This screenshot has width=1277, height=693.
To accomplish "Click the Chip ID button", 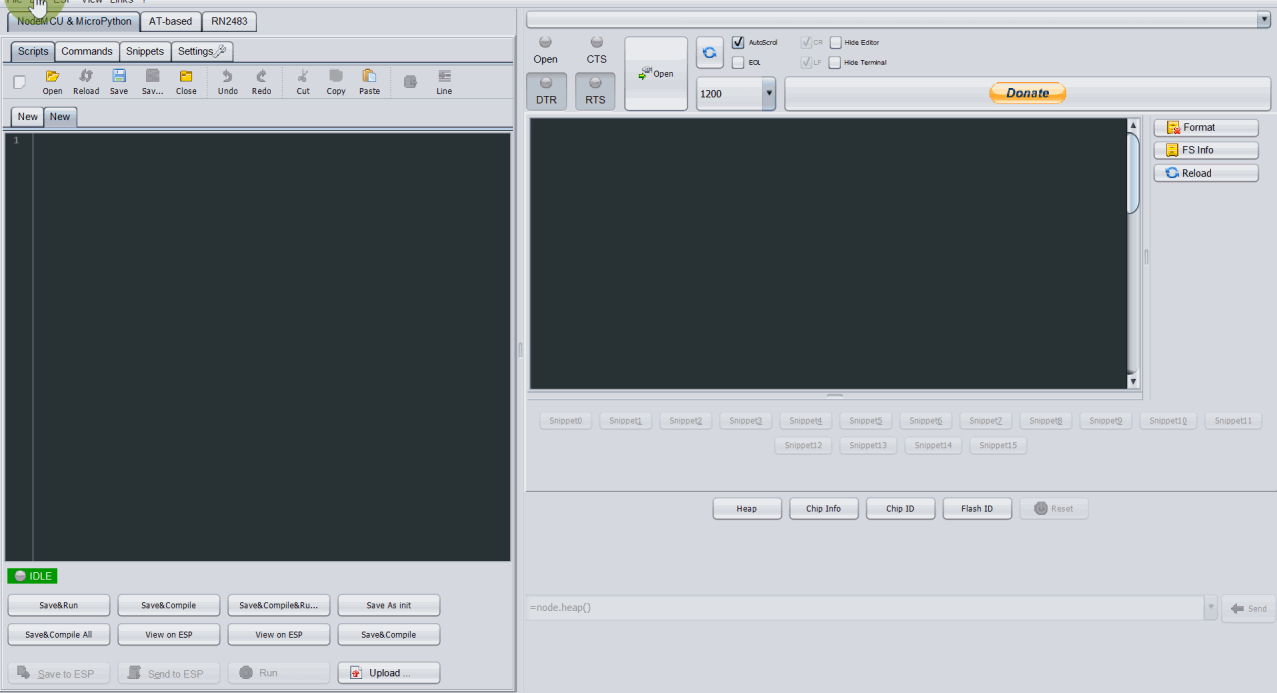I will point(900,509).
